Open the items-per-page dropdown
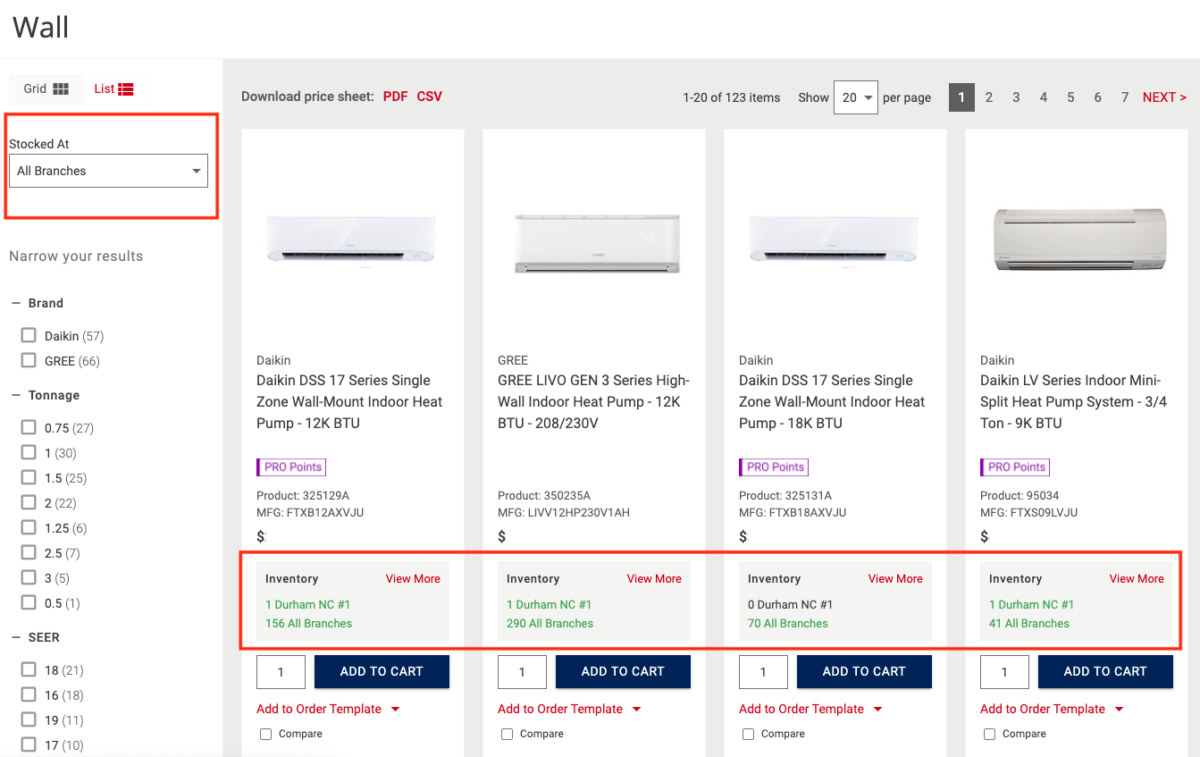 click(855, 97)
